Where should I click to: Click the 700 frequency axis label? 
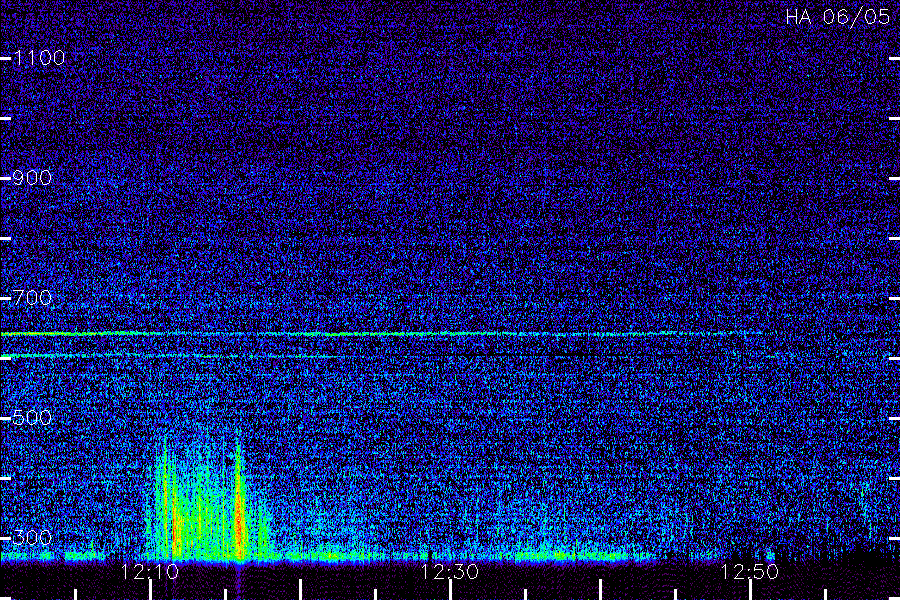[32, 298]
